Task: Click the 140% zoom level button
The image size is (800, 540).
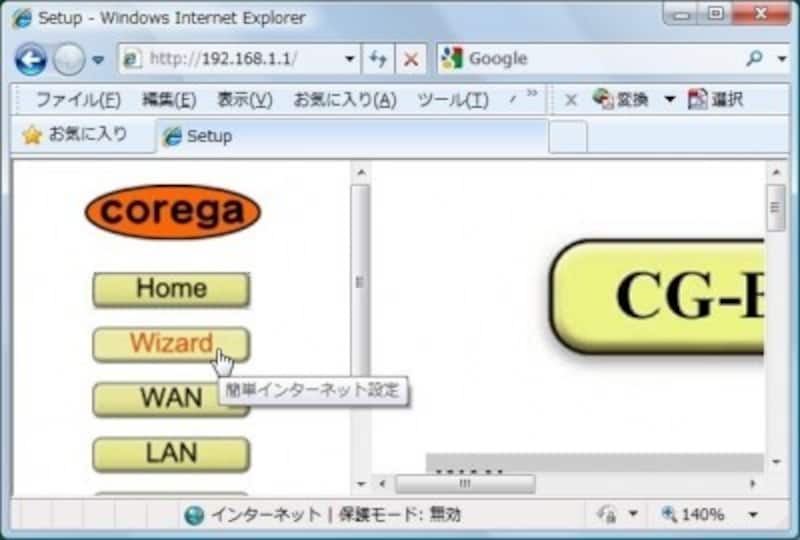Action: click(x=693, y=514)
